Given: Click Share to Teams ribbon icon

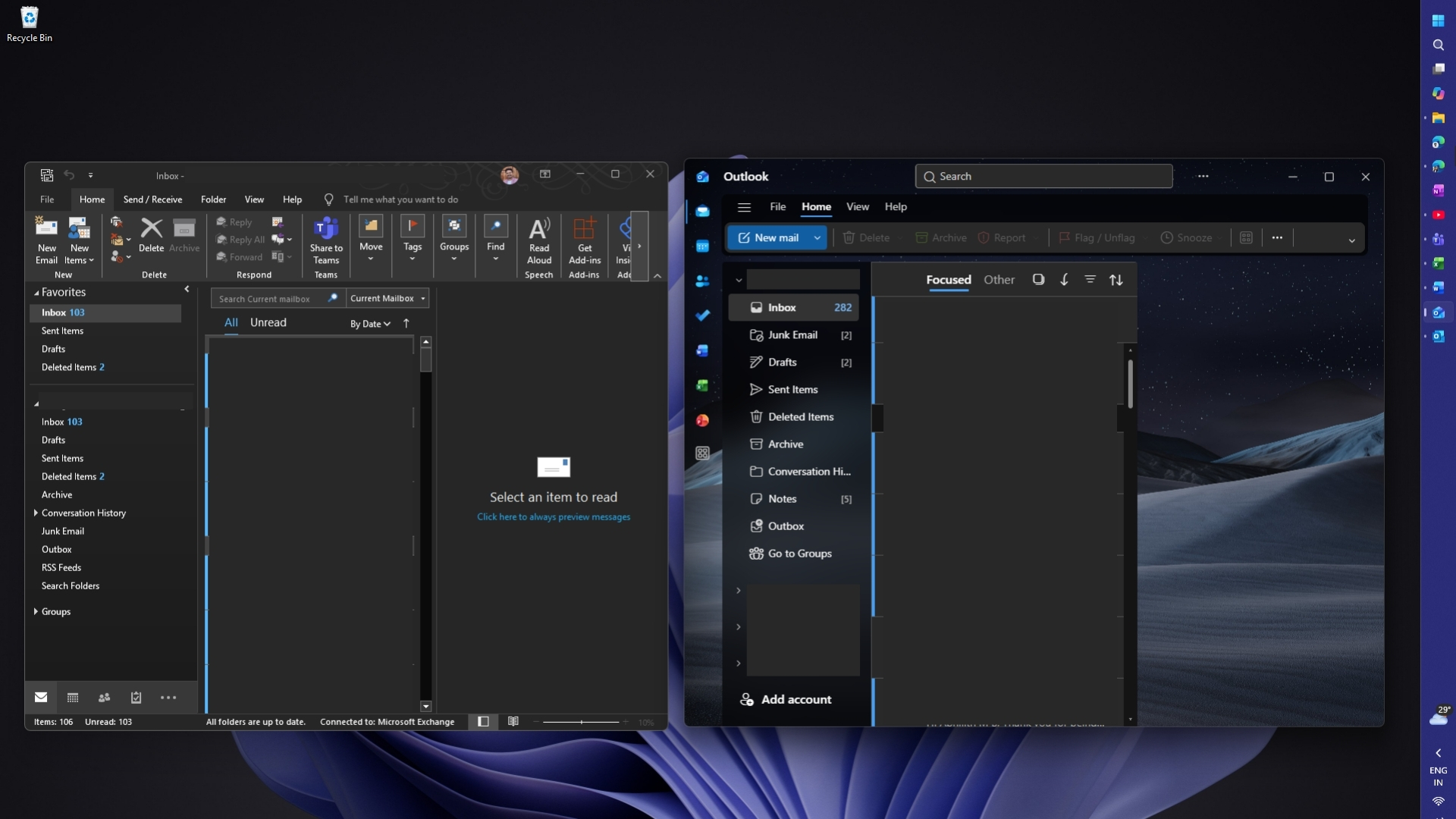Looking at the screenshot, I should click(x=326, y=240).
